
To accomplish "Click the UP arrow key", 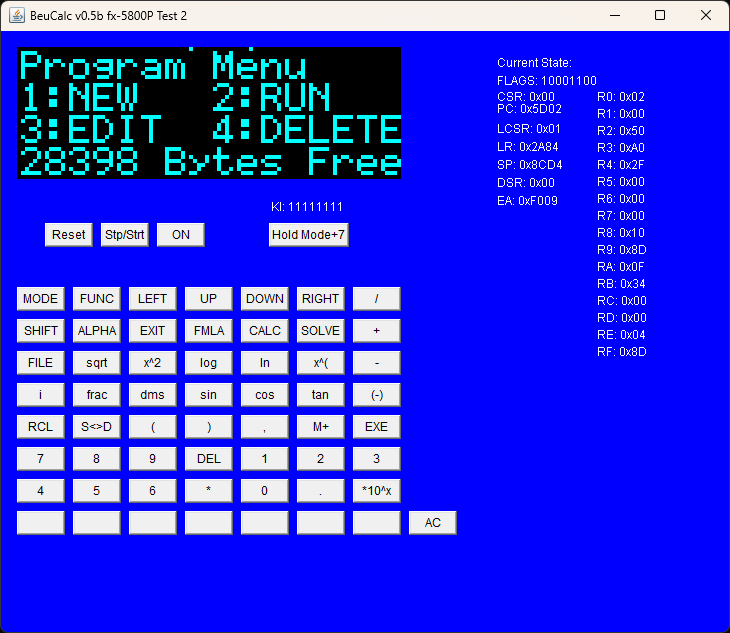I will click(x=208, y=298).
